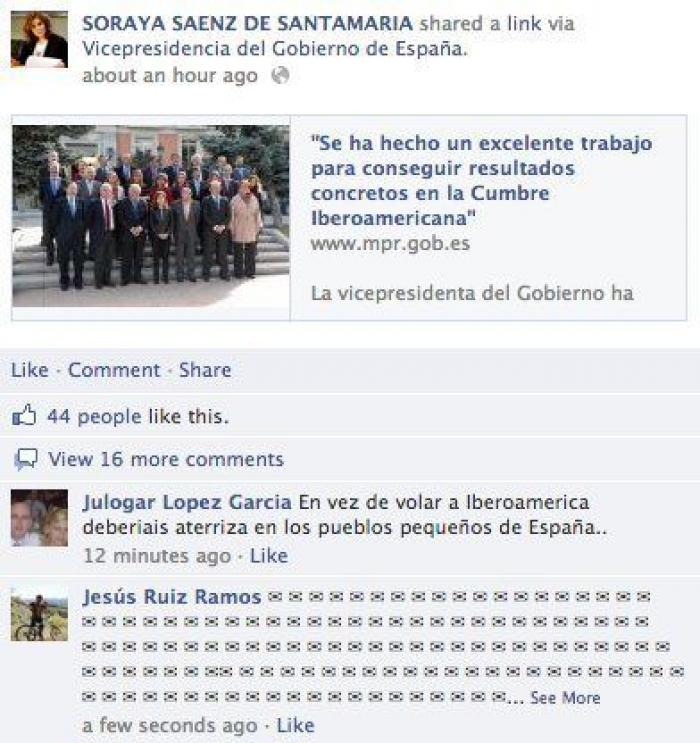Click the globe public-privacy icon

tap(280, 75)
